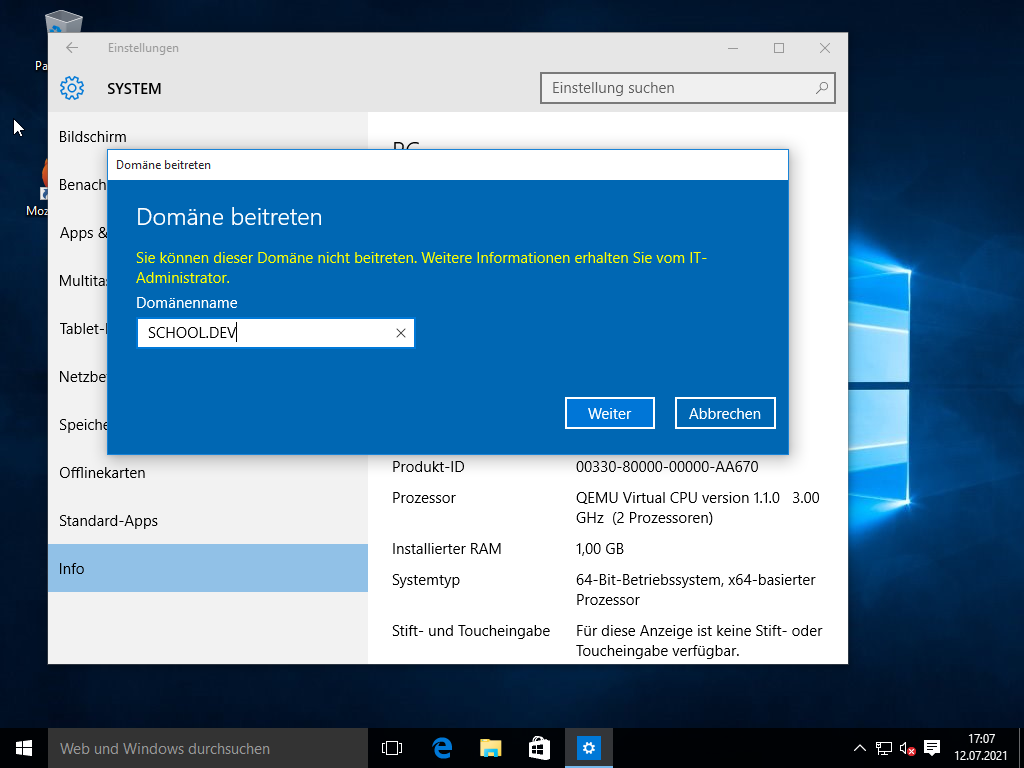Click the Domänenname text field
The height and width of the screenshot is (768, 1024).
(x=265, y=333)
